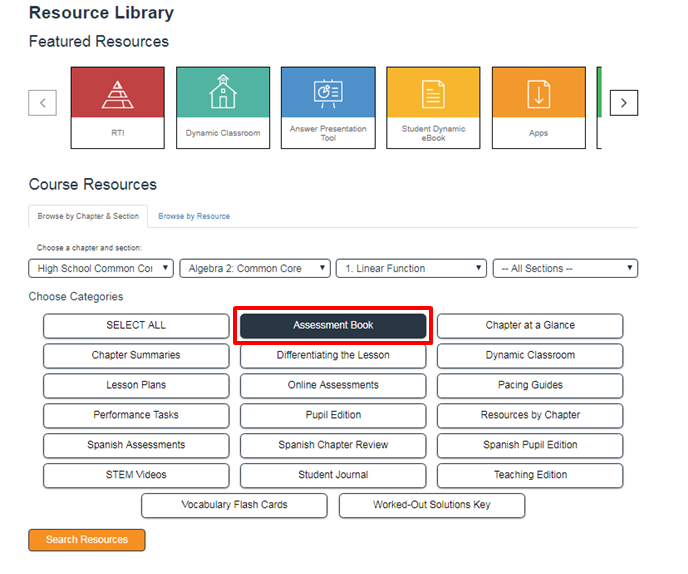Toggle the Lesson Plans category
The width and height of the screenshot is (688, 574).
click(136, 385)
